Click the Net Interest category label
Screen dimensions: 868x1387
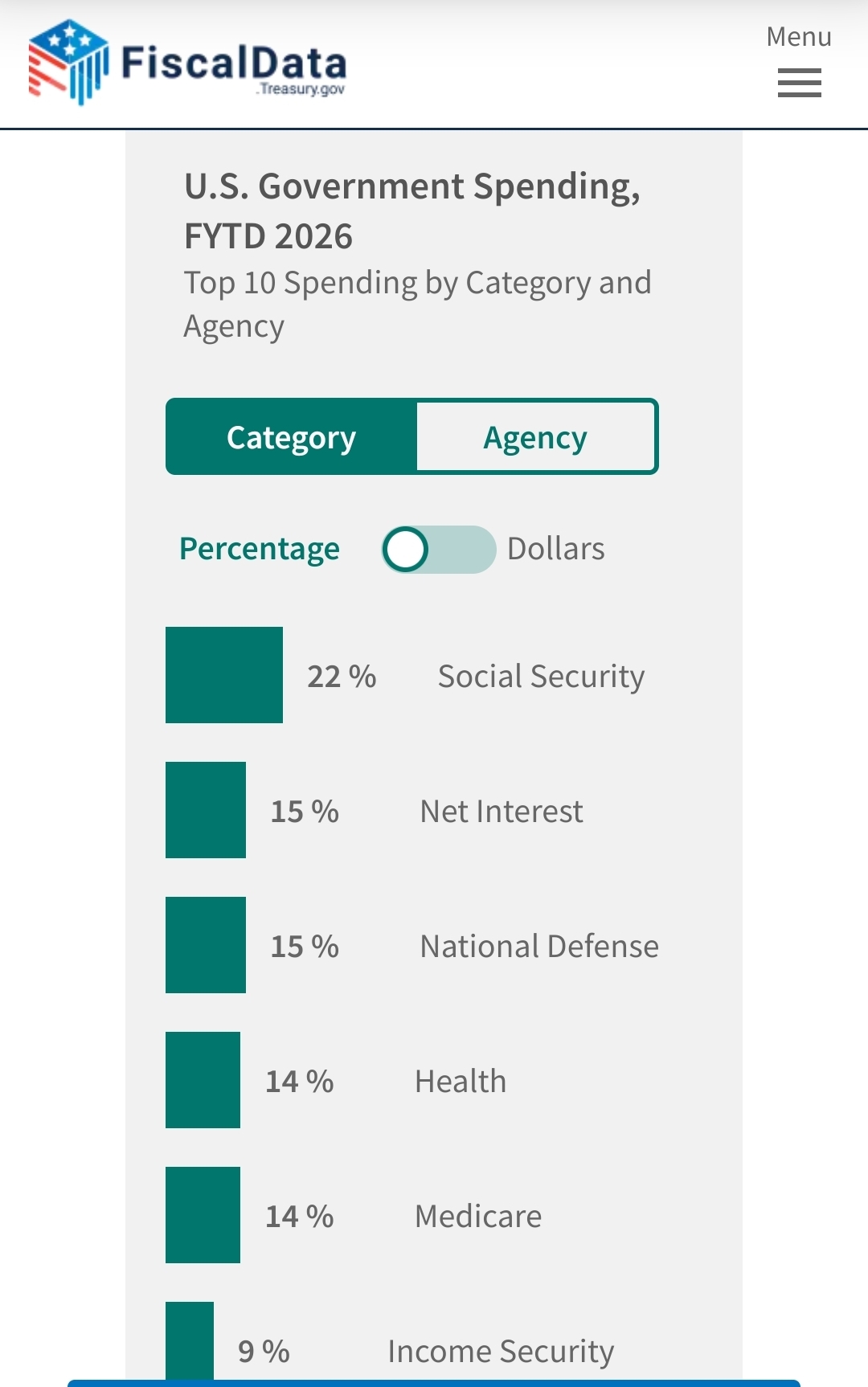click(x=502, y=812)
